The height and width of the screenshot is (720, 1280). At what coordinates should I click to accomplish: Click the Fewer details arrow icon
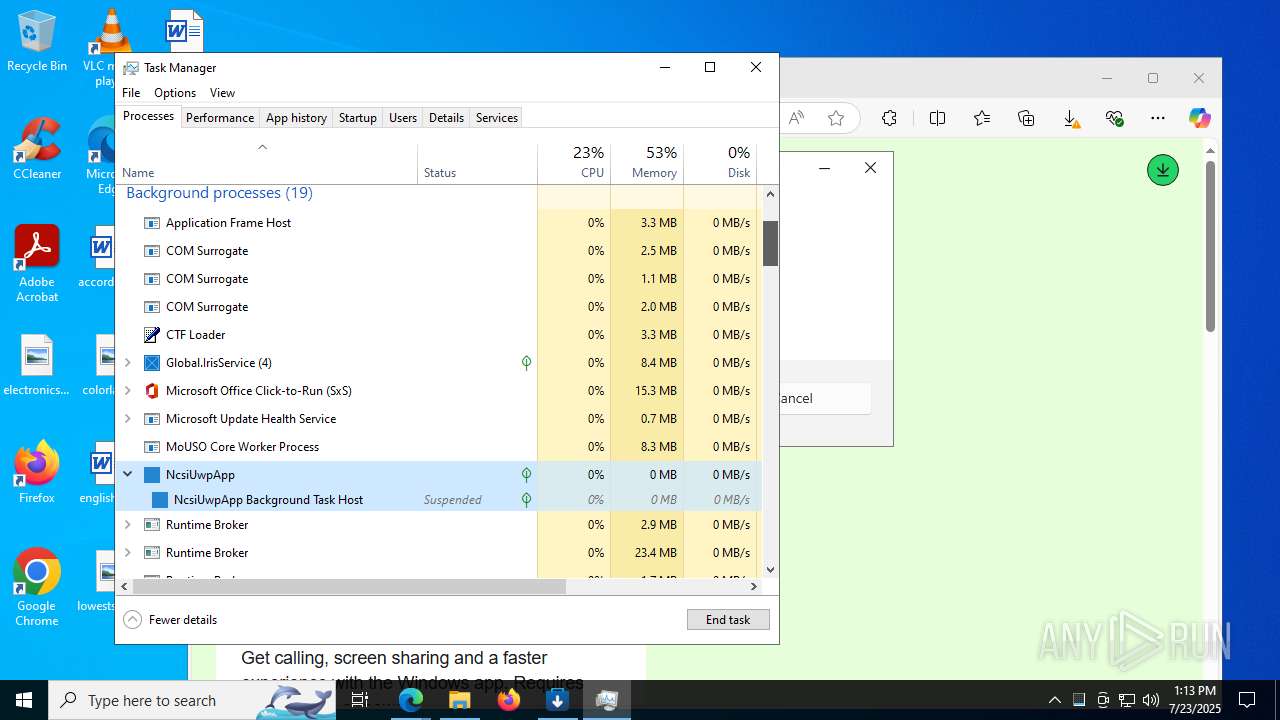pos(132,620)
